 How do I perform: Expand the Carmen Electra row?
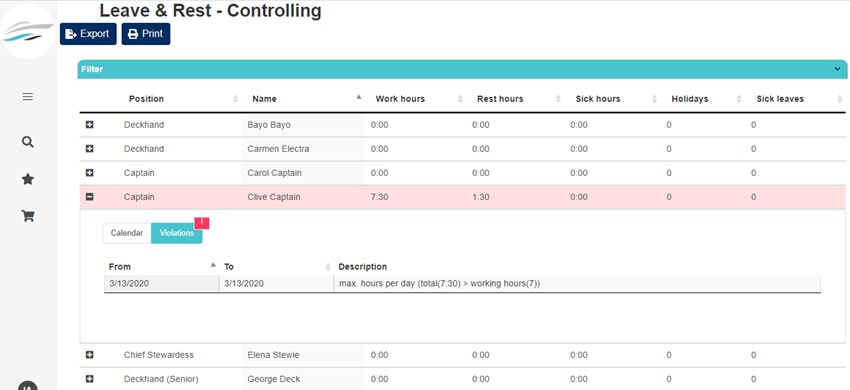click(90, 149)
